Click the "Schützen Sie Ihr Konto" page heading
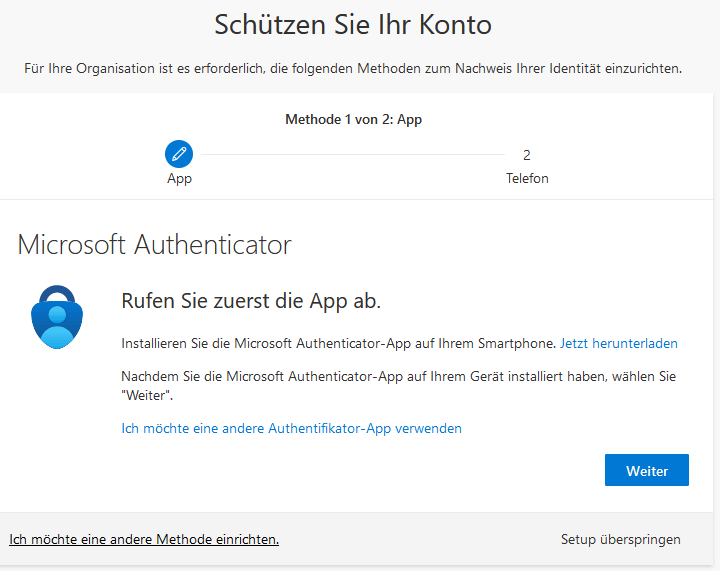The width and height of the screenshot is (720, 571). pos(353,24)
